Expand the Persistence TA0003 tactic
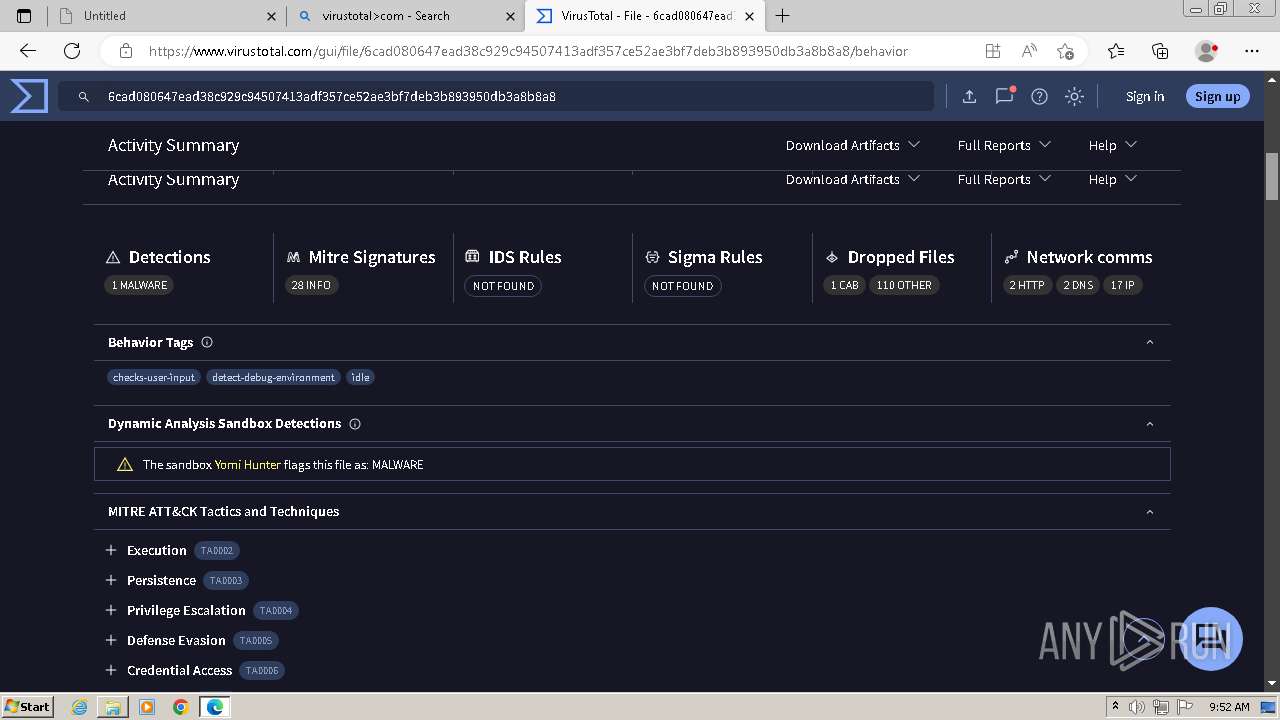 [x=111, y=580]
